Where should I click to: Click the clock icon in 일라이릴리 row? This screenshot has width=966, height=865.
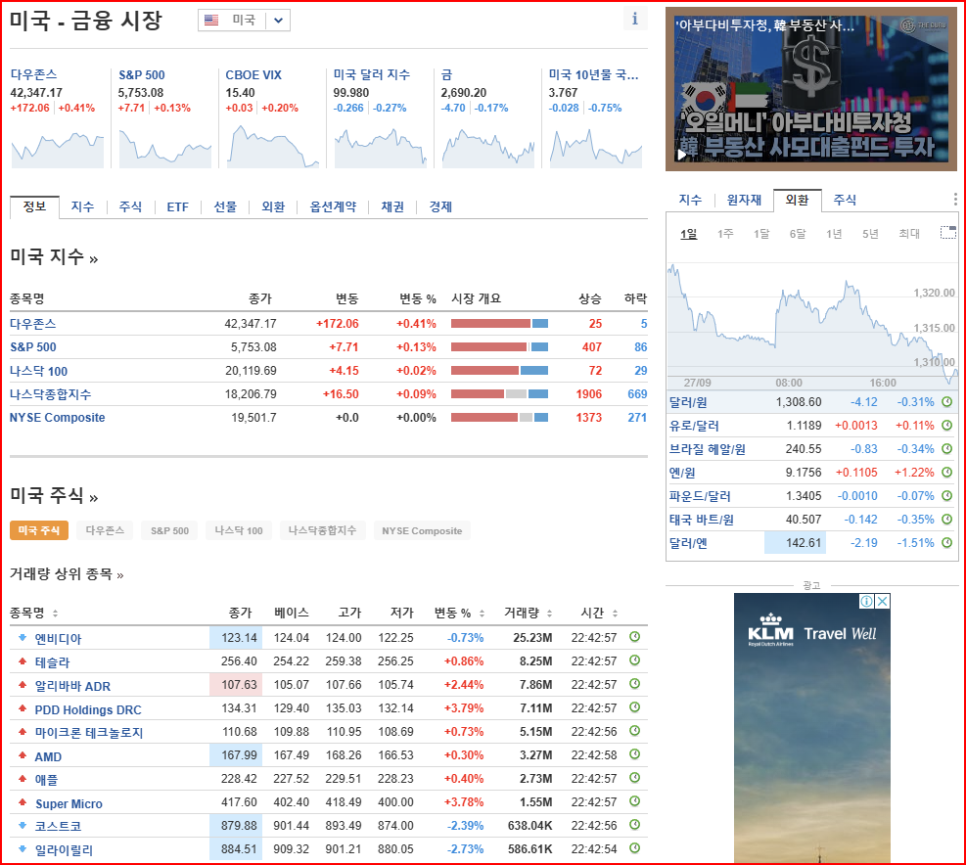point(635,848)
